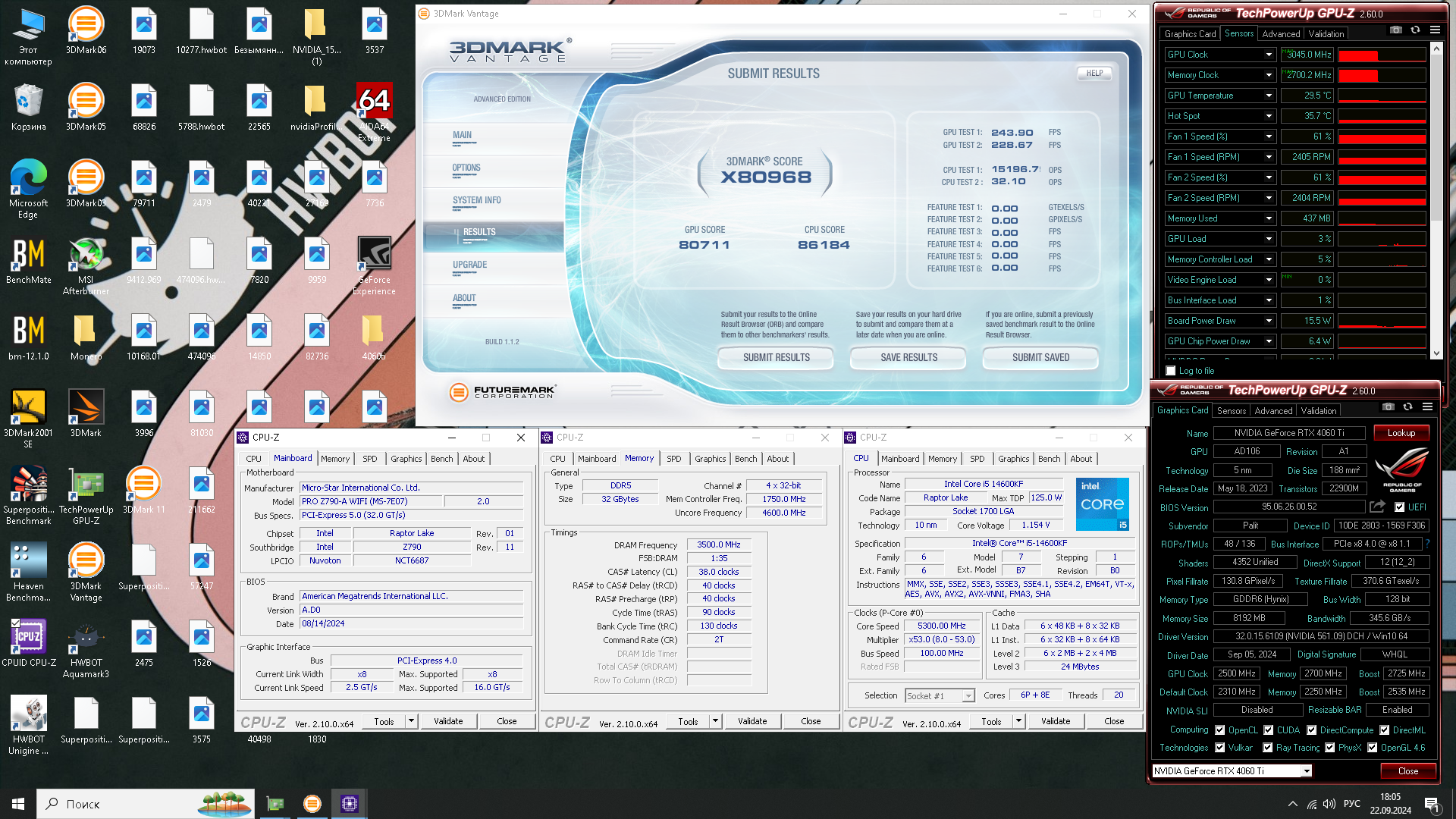Click Fan 1 Speed (%) sensor graph
Viewport: 1456px width, 819px height.
1382,136
